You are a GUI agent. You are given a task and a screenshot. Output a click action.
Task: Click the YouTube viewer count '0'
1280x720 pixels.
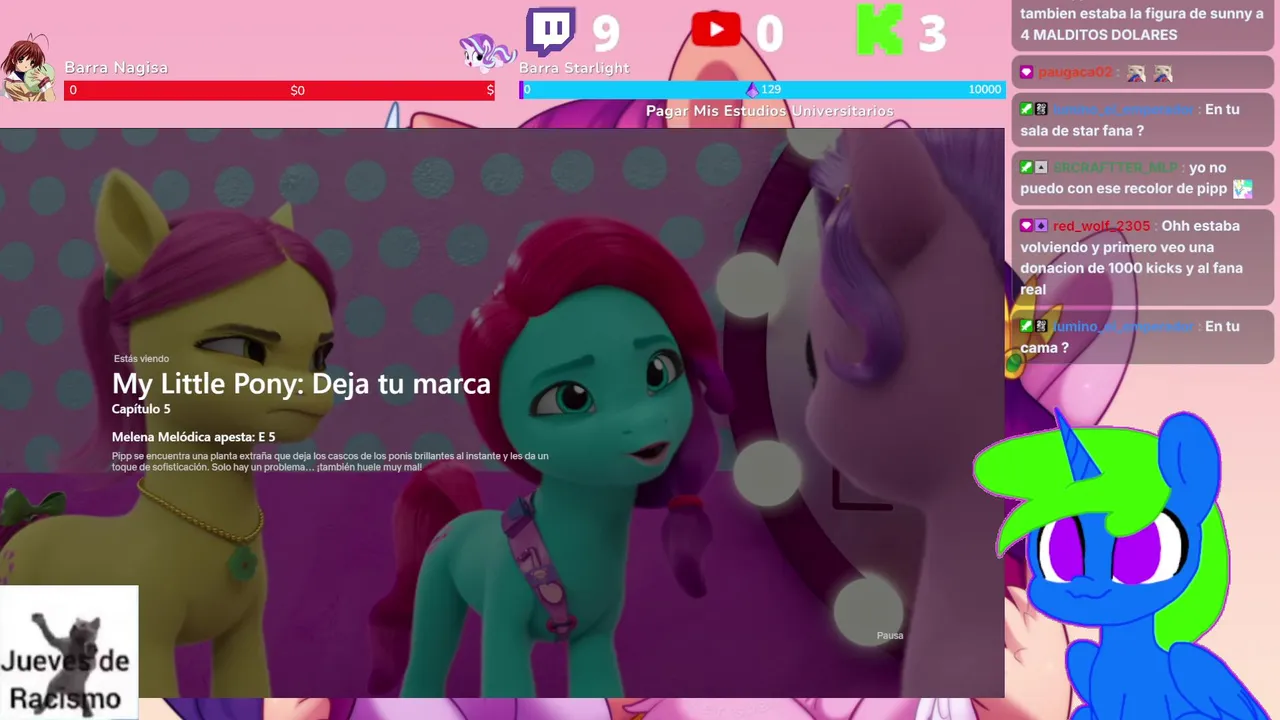(769, 33)
